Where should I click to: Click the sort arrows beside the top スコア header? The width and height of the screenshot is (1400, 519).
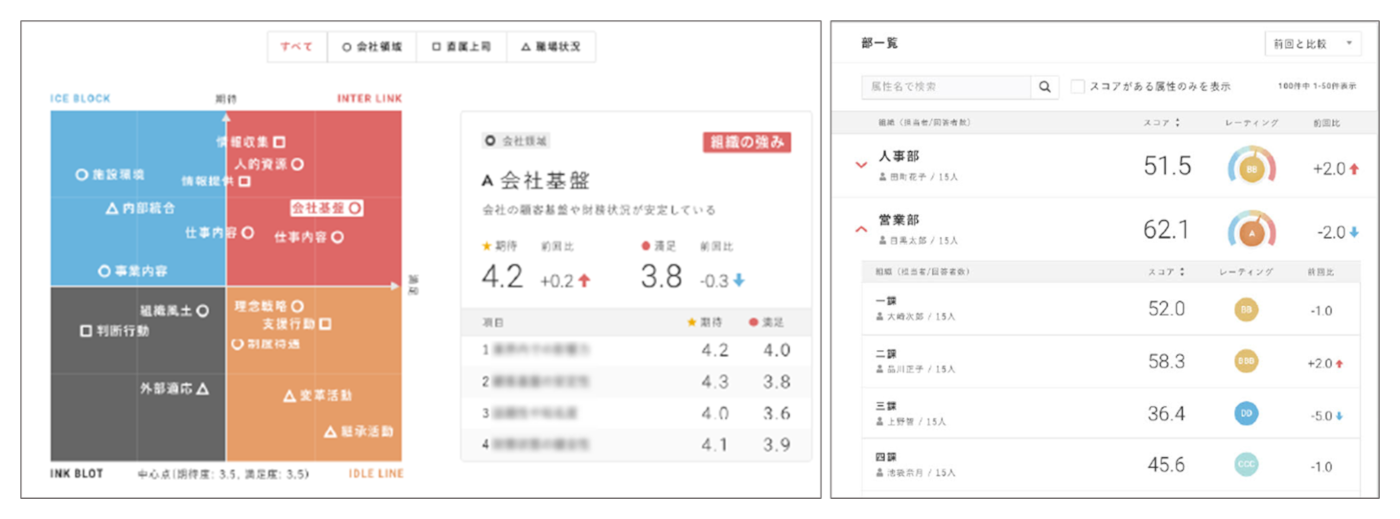tap(1176, 123)
